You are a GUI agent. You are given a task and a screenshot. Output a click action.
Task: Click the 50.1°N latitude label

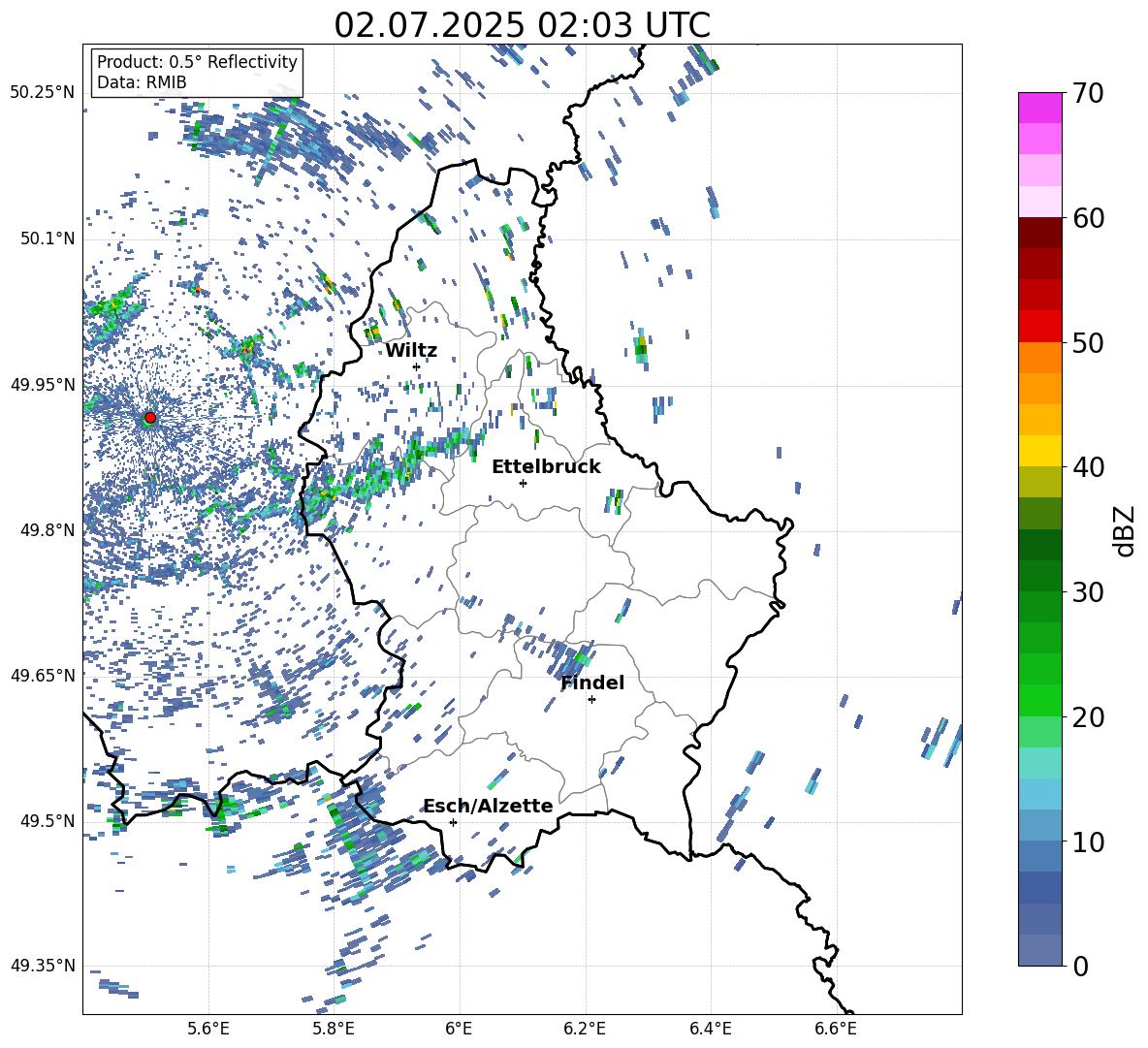point(48,238)
